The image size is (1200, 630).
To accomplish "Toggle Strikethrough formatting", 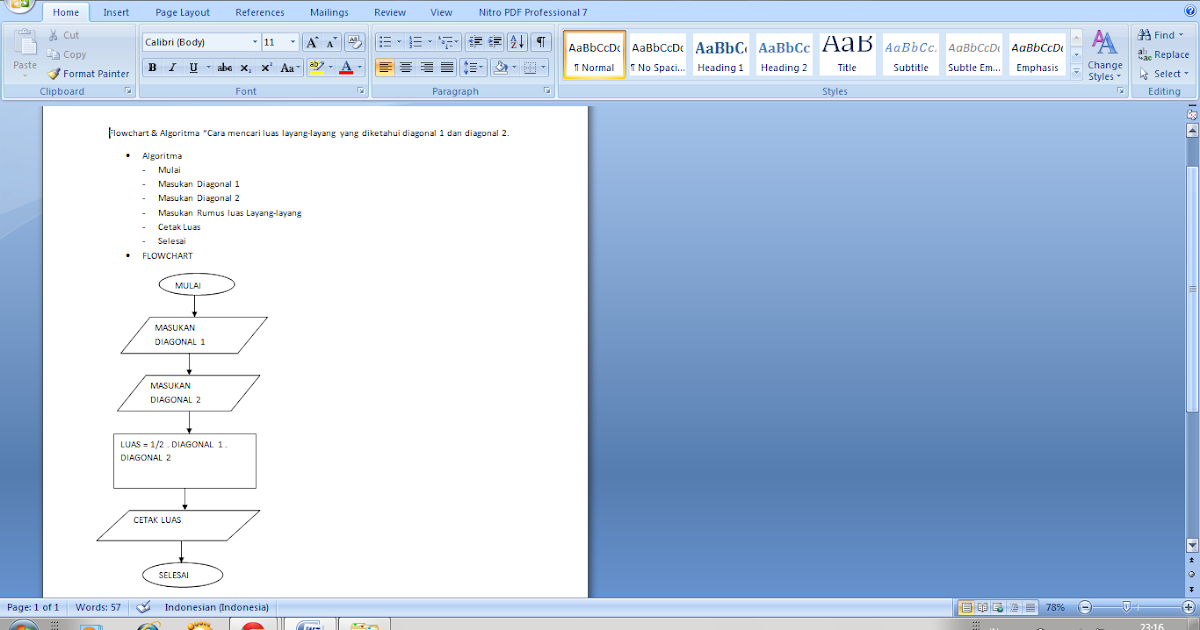I will (225, 68).
